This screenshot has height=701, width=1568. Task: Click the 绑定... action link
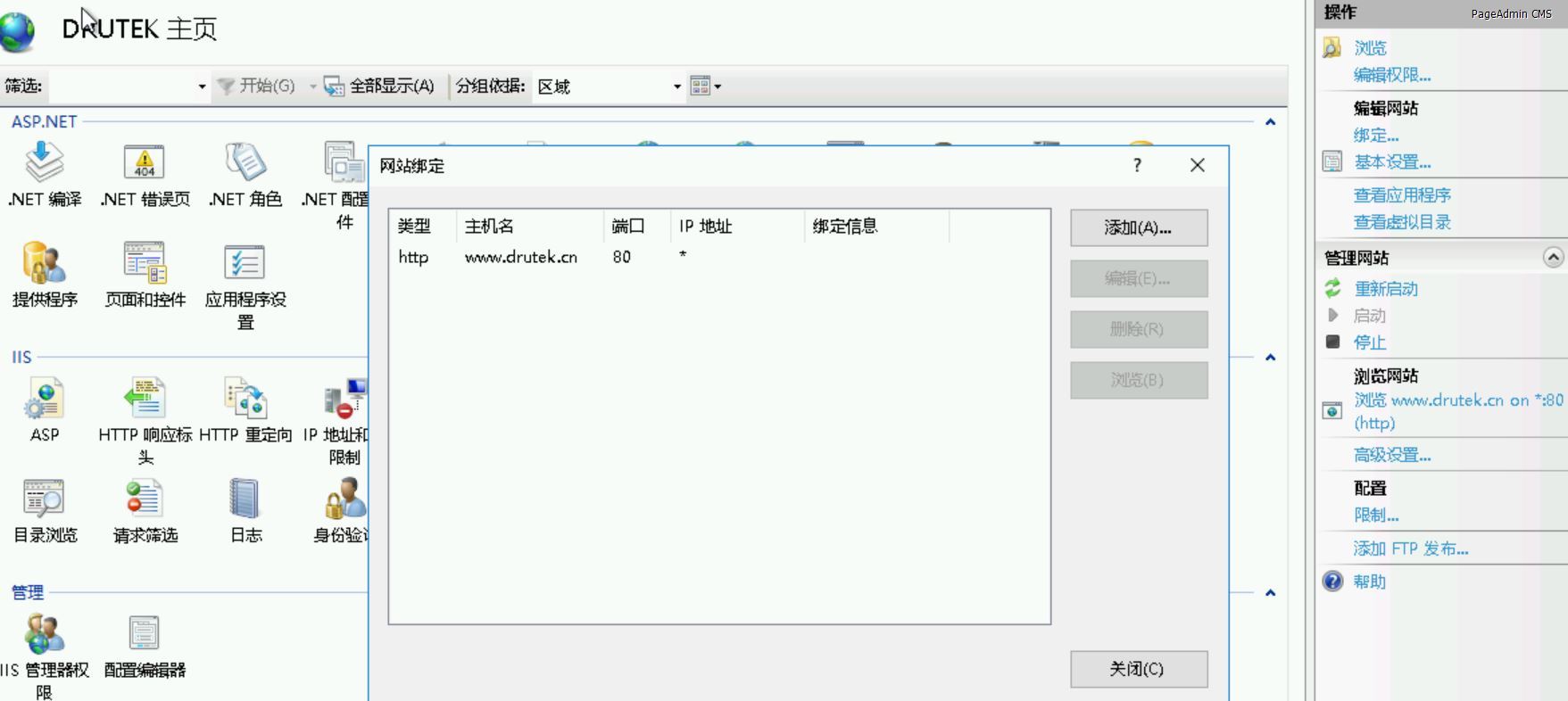(x=1376, y=136)
